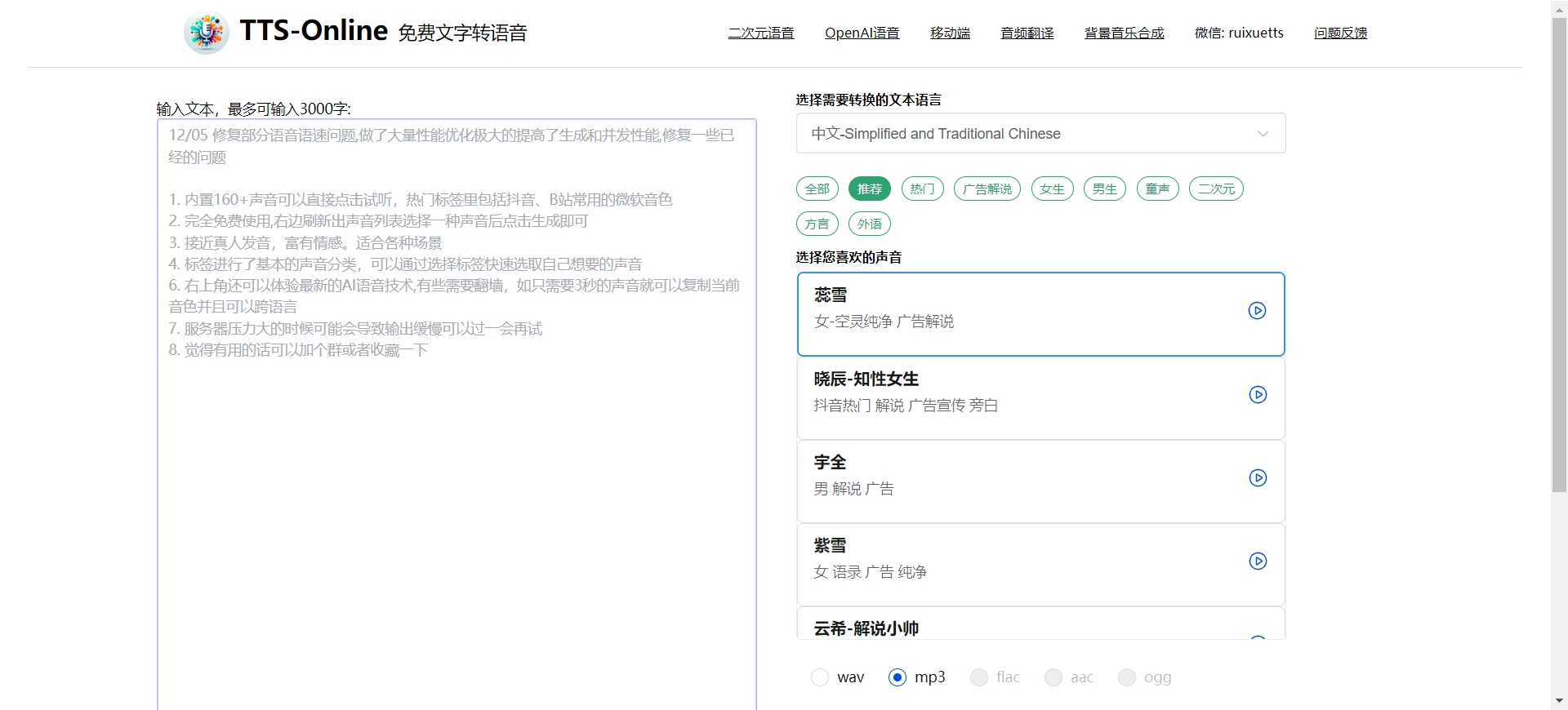Image resolution: width=1568 pixels, height=710 pixels.
Task: Filter voices by 童声 tag
Action: pyautogui.click(x=1158, y=189)
